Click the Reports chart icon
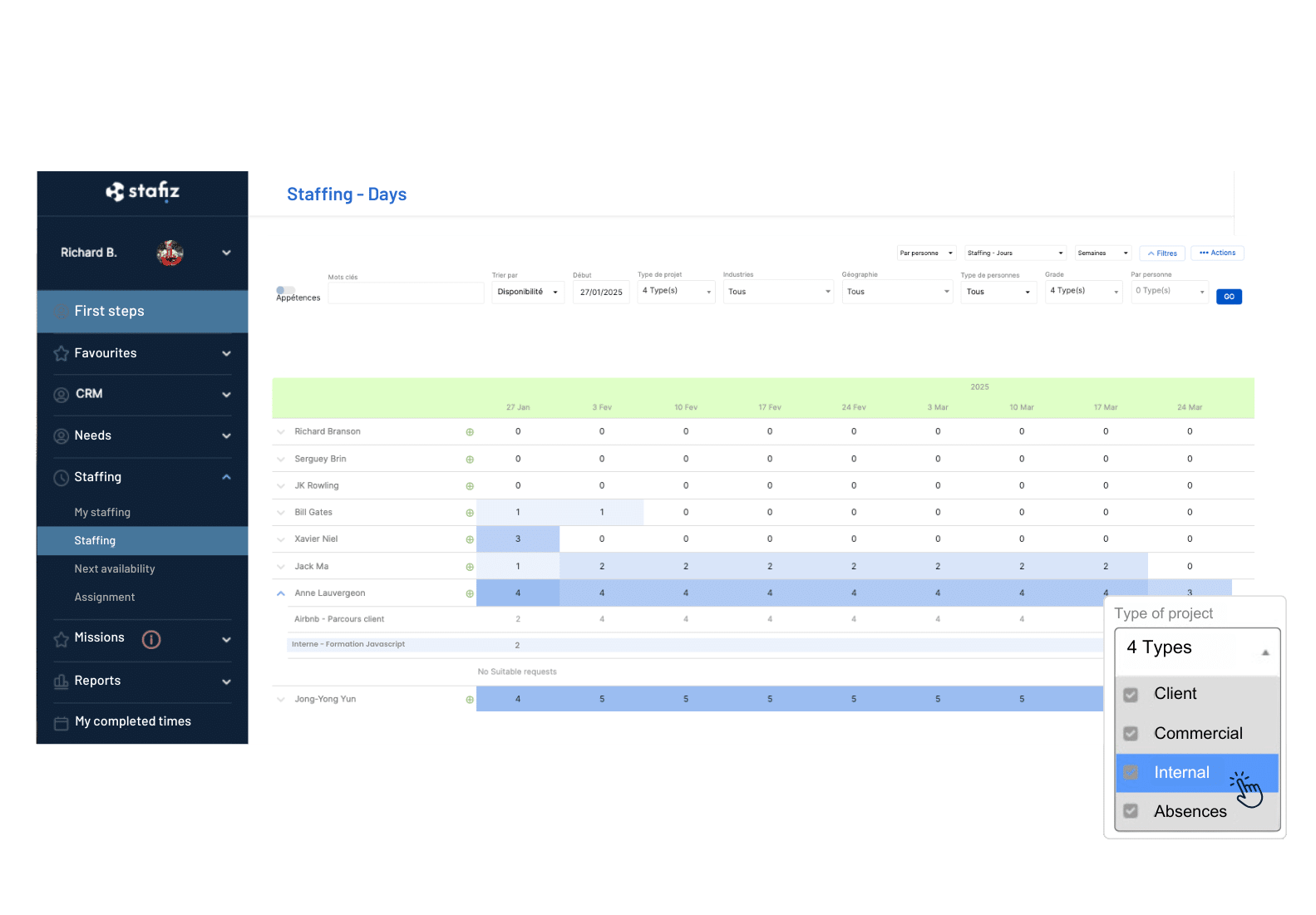Screen dimensions: 1316x915 [x=62, y=681]
